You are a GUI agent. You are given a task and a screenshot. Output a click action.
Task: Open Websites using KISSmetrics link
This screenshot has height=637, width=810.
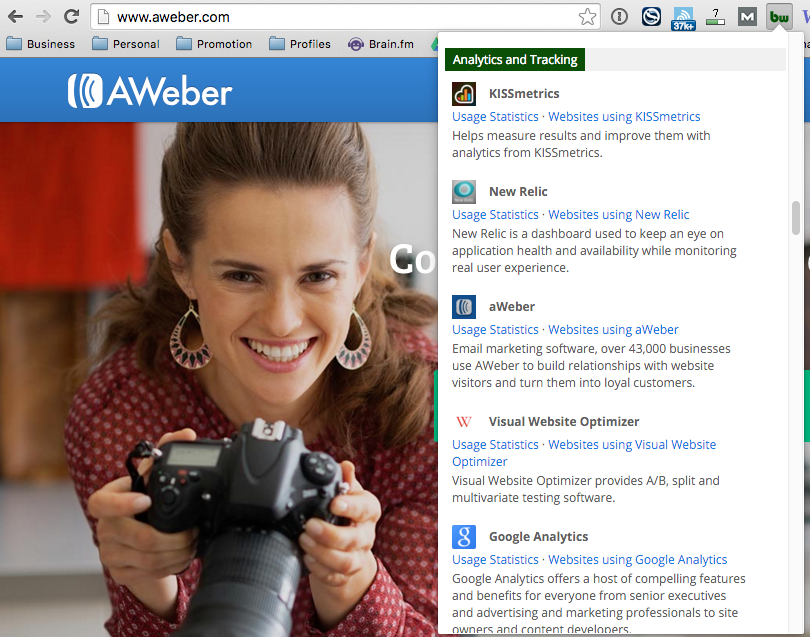624,117
